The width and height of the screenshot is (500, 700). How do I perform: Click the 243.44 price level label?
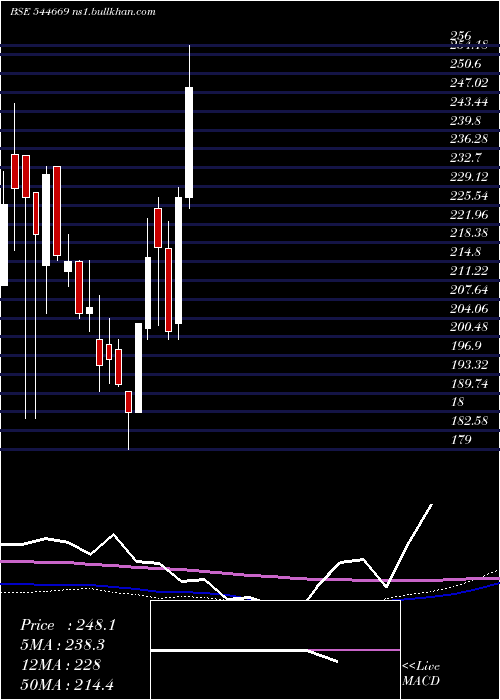tap(469, 102)
